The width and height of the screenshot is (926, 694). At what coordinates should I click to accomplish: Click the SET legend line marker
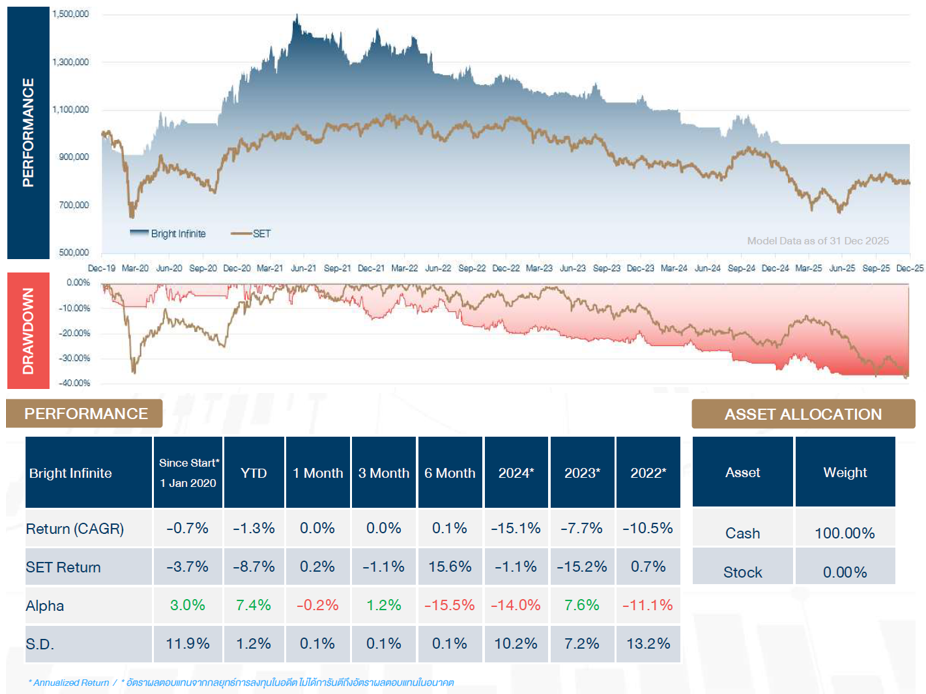tap(240, 233)
